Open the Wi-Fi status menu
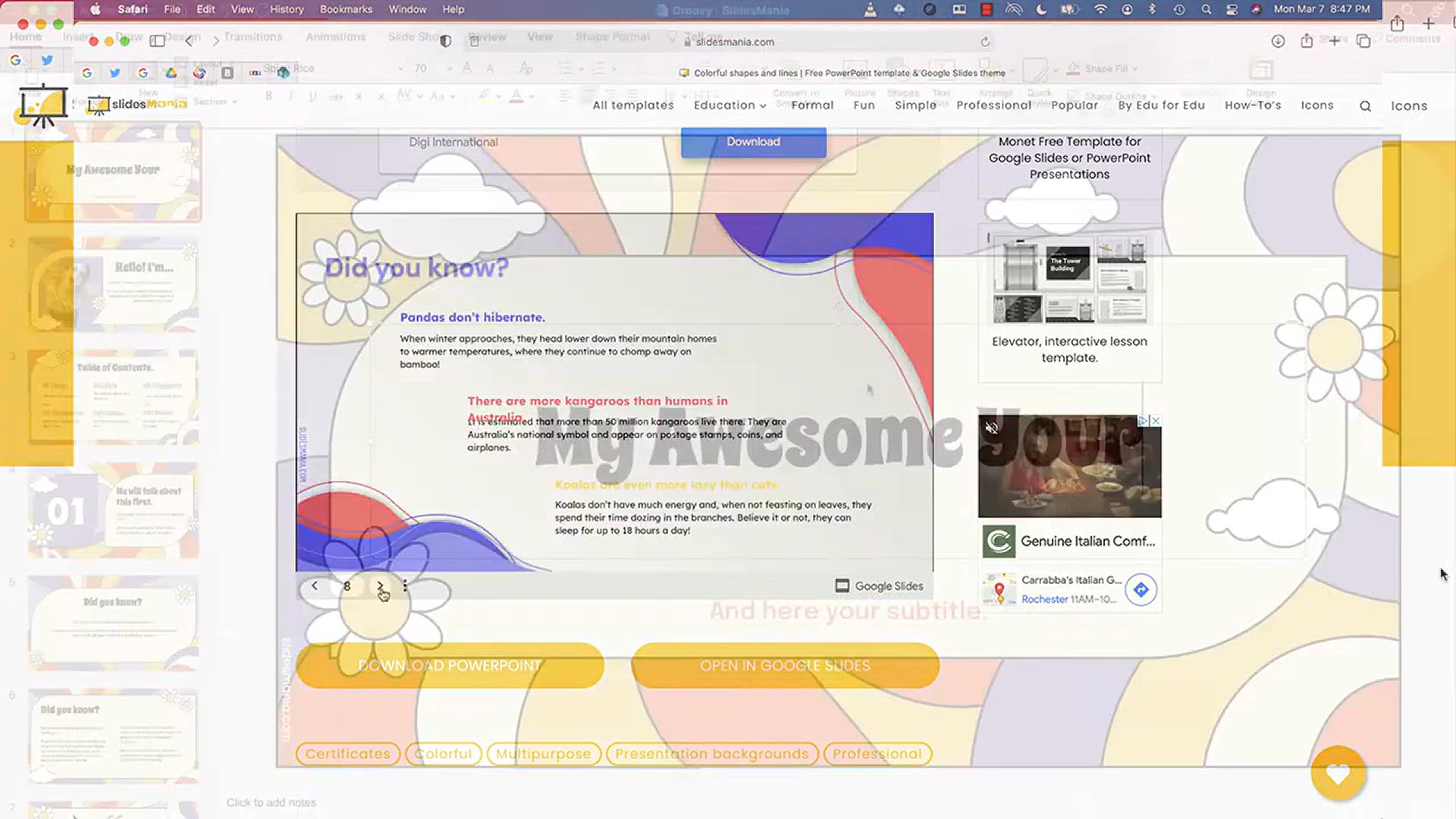This screenshot has height=819, width=1456. (1100, 9)
